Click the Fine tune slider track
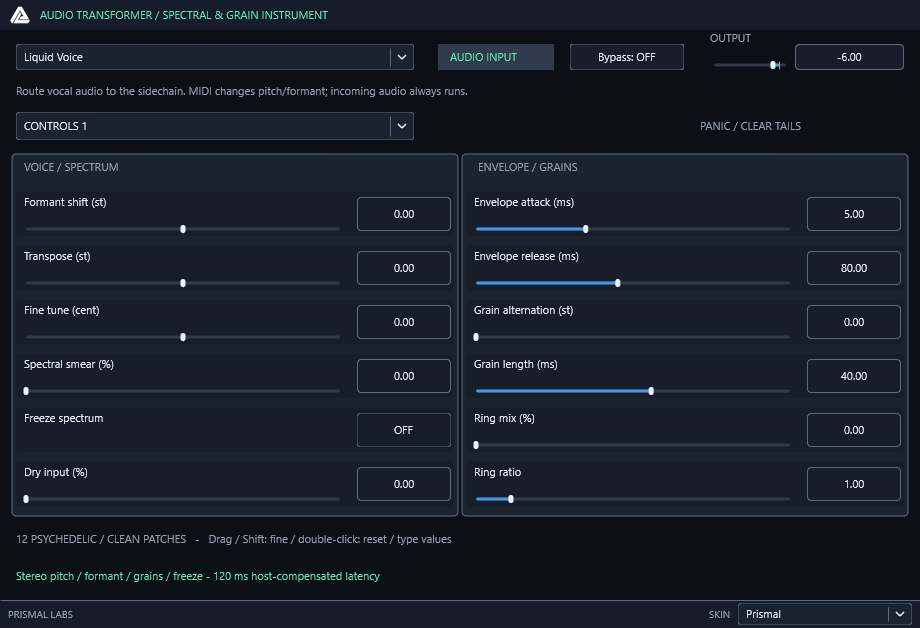Screen dimensions: 920x628 [x=183, y=337]
